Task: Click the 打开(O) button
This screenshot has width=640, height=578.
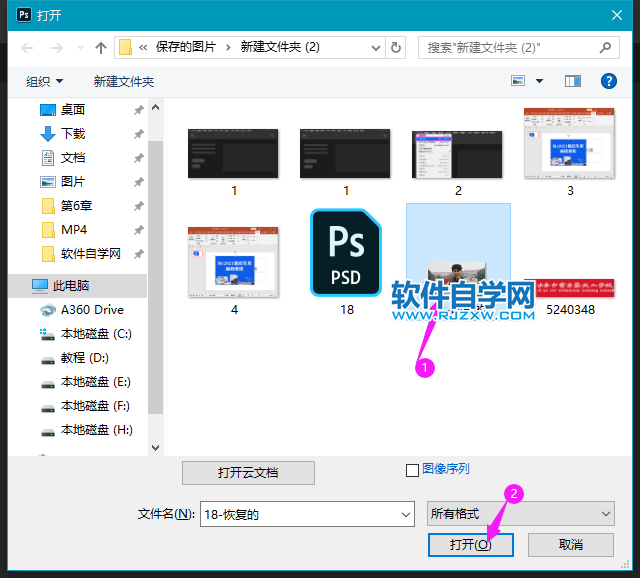Action: pos(471,545)
